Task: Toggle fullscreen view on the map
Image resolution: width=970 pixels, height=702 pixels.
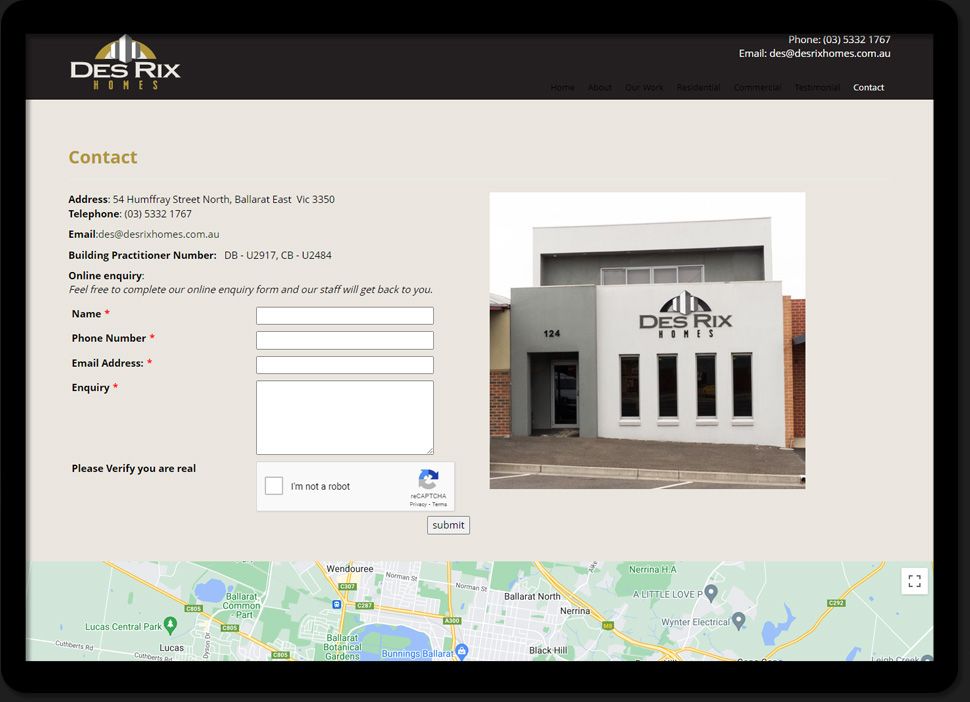Action: [914, 581]
